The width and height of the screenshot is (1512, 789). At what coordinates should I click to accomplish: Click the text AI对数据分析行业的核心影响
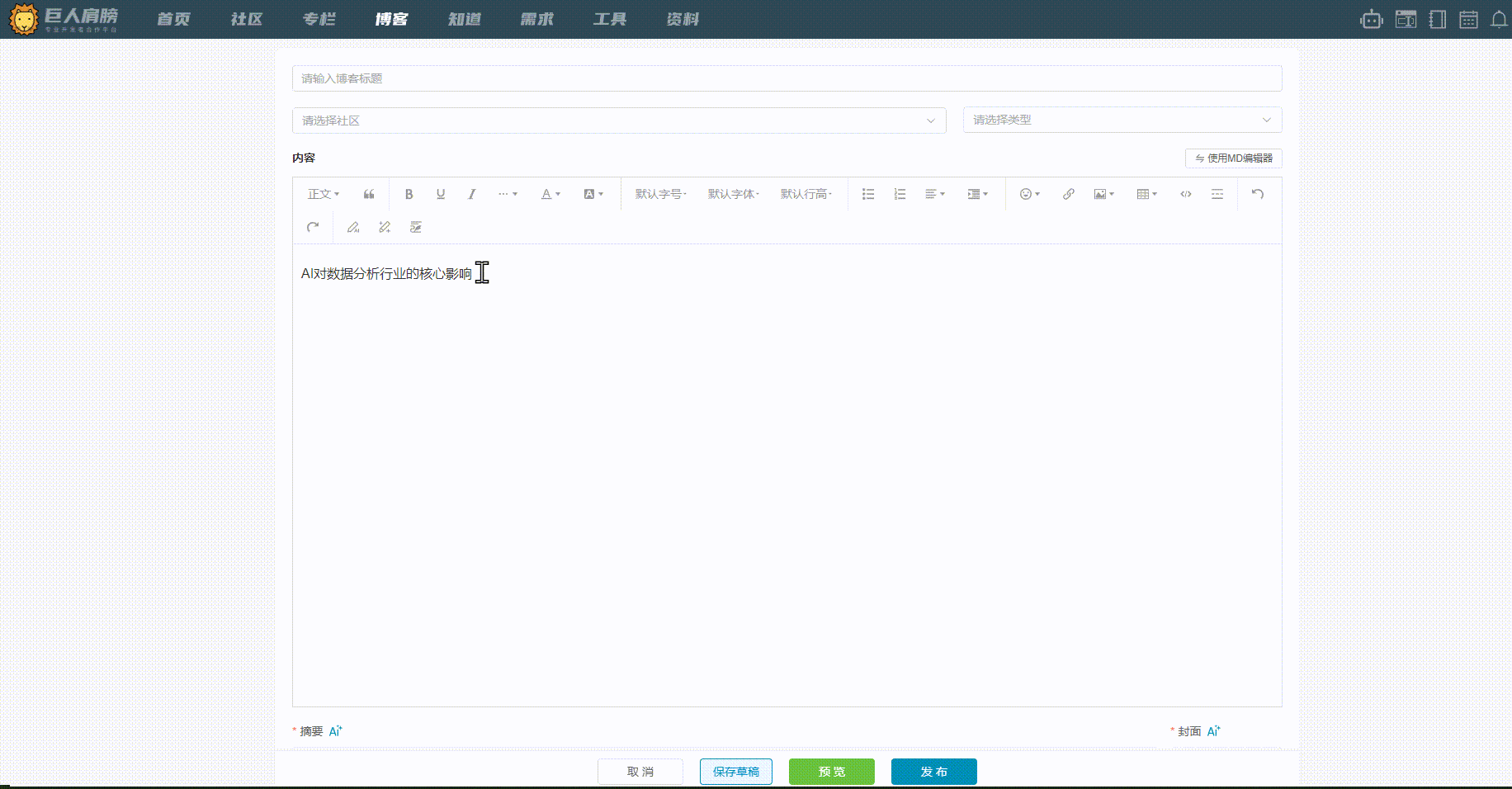click(x=386, y=273)
